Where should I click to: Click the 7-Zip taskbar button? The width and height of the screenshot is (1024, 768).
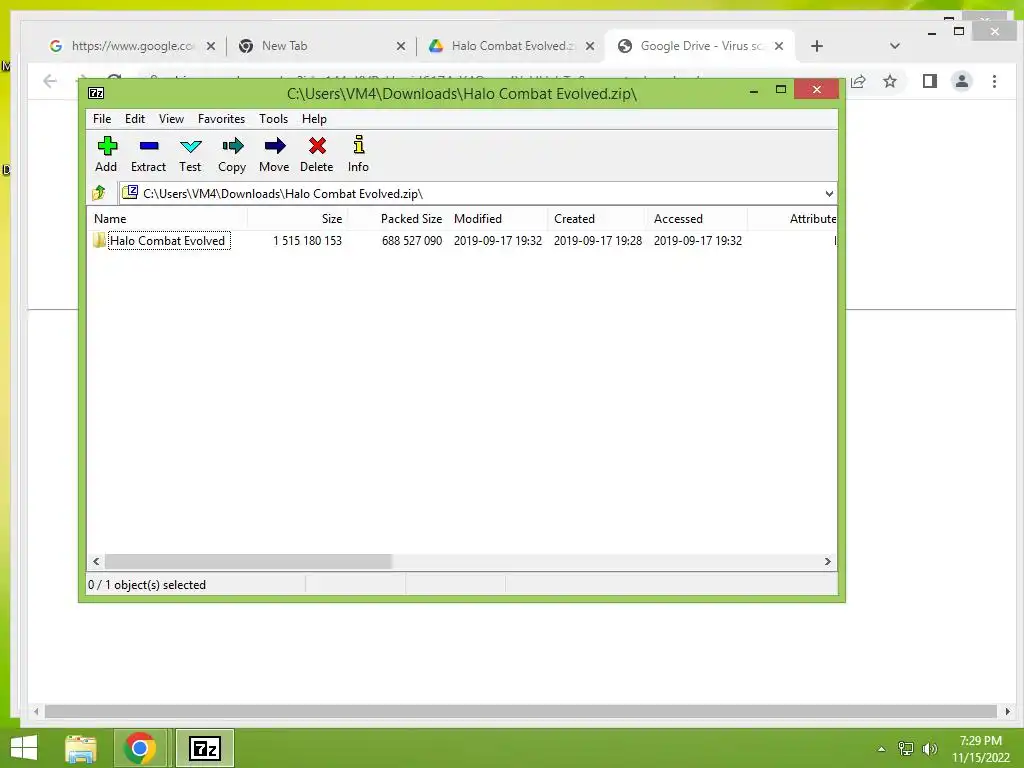[204, 748]
